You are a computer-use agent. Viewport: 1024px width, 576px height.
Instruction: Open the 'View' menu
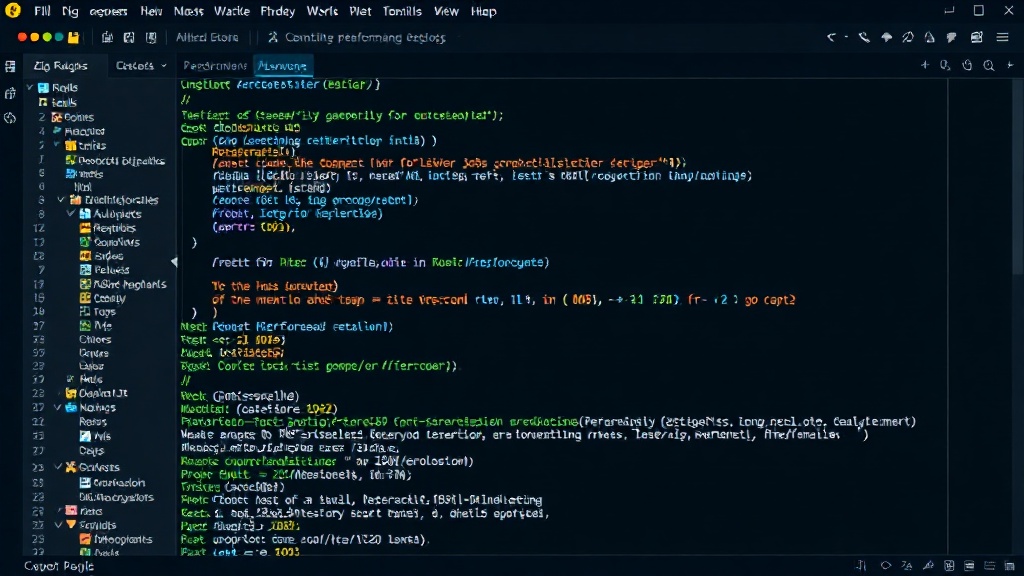coord(446,11)
